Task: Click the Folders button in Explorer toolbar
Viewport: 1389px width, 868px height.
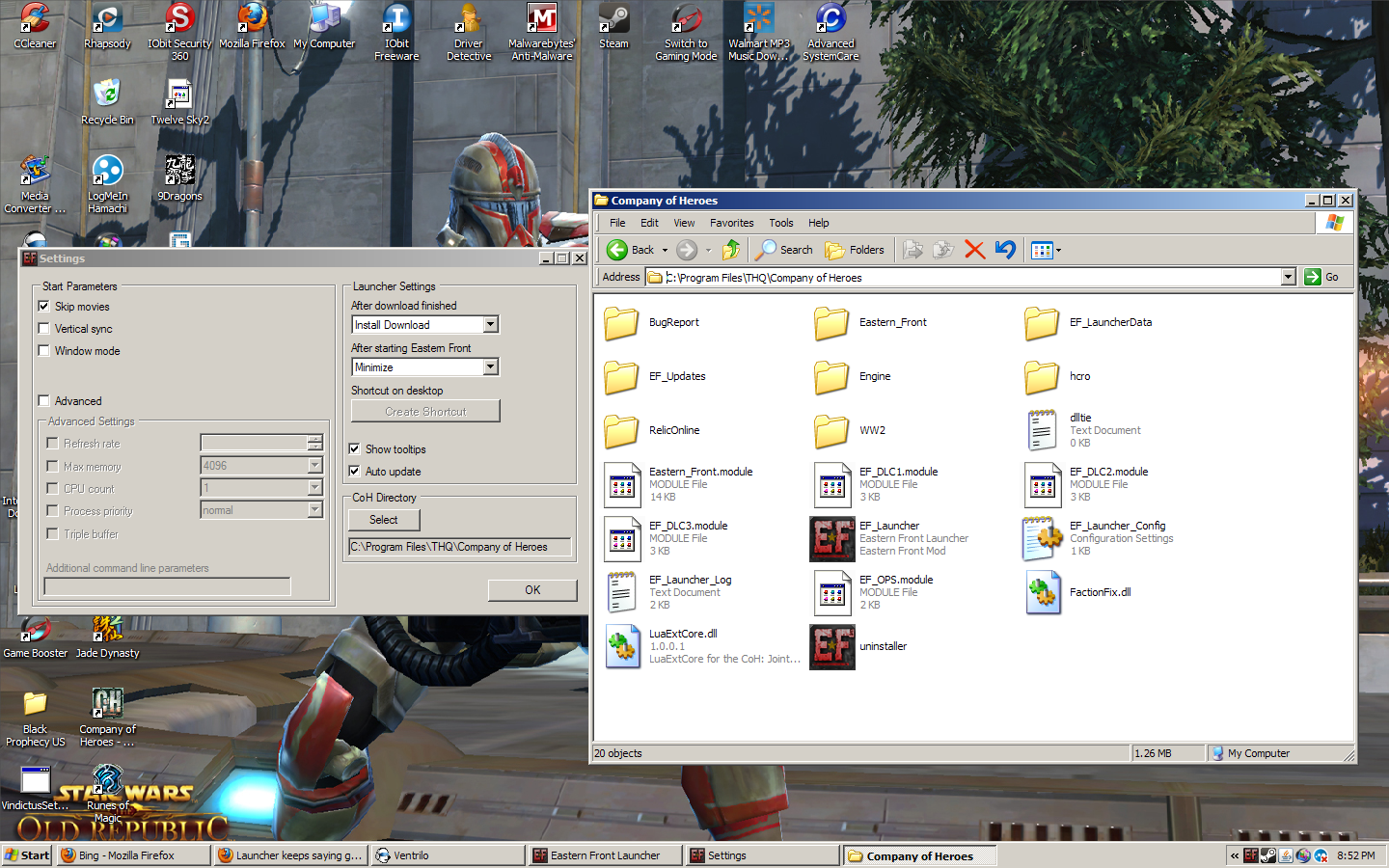Action: click(855, 250)
